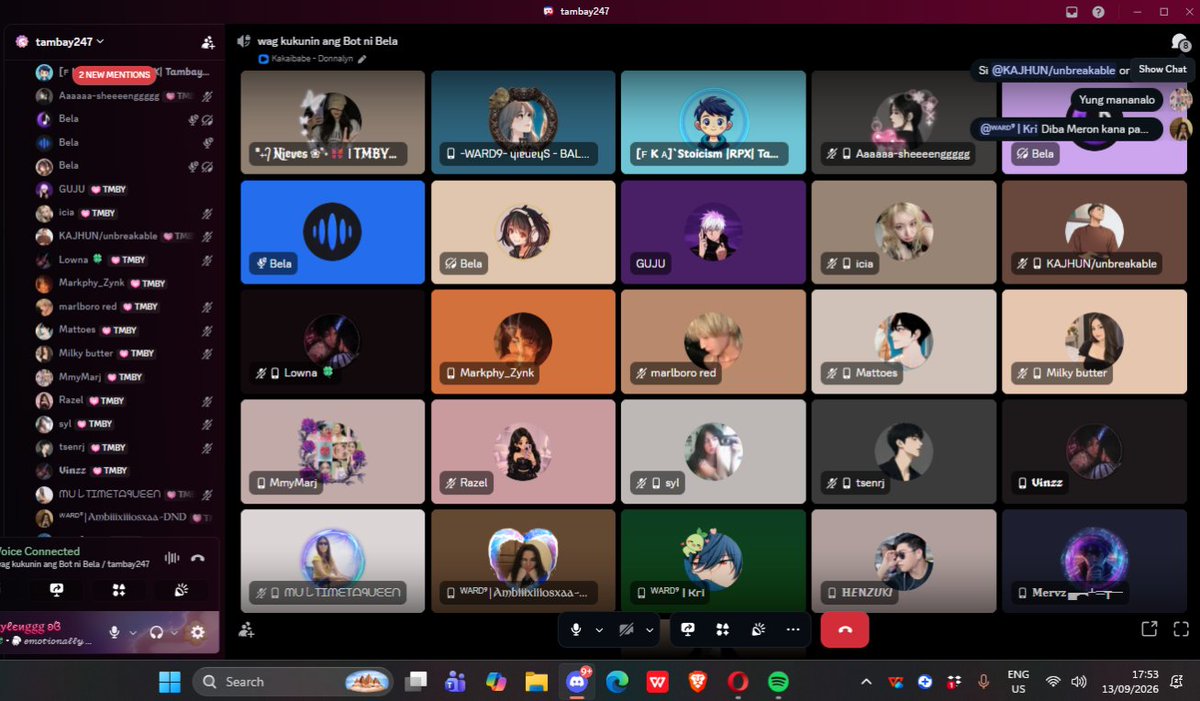Open camera options arrow in call bar
Viewport: 1200px width, 701px height.
point(650,630)
